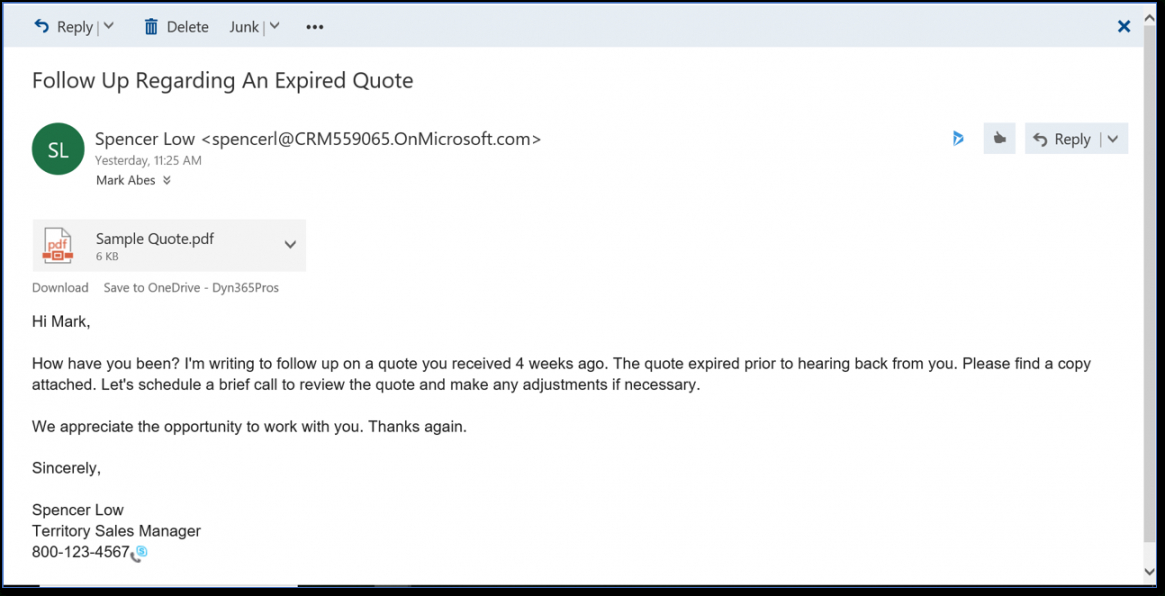
Task: Click recipient name Mark Abes
Action: [x=126, y=181]
